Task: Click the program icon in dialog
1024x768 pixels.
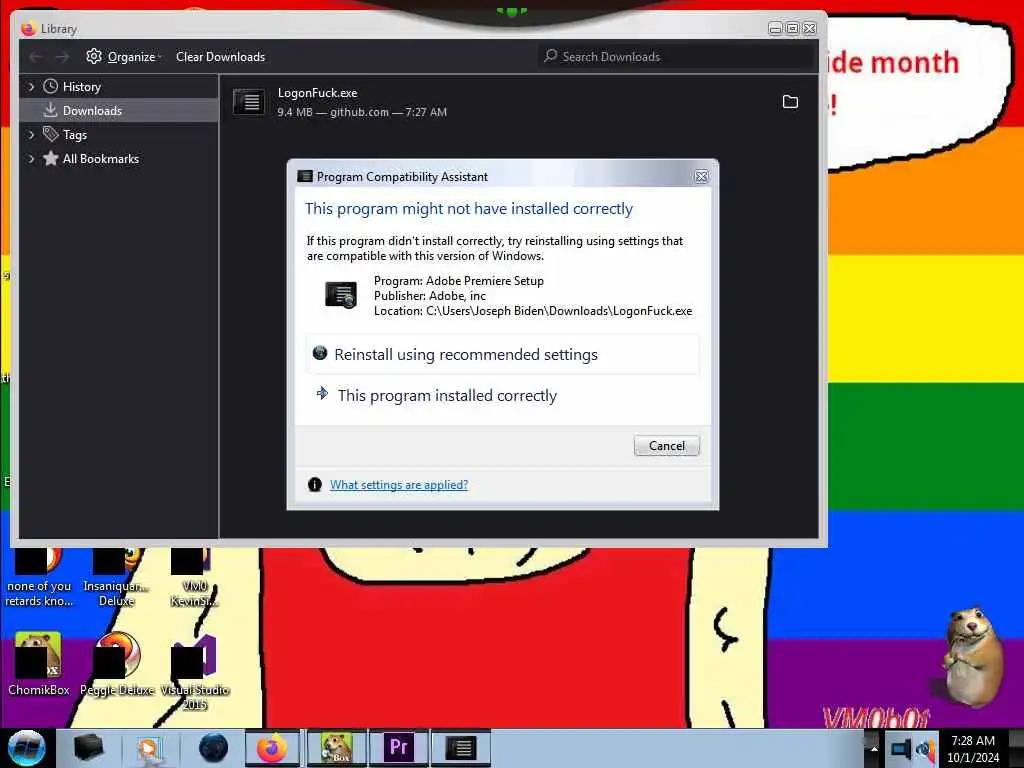Action: pos(341,295)
